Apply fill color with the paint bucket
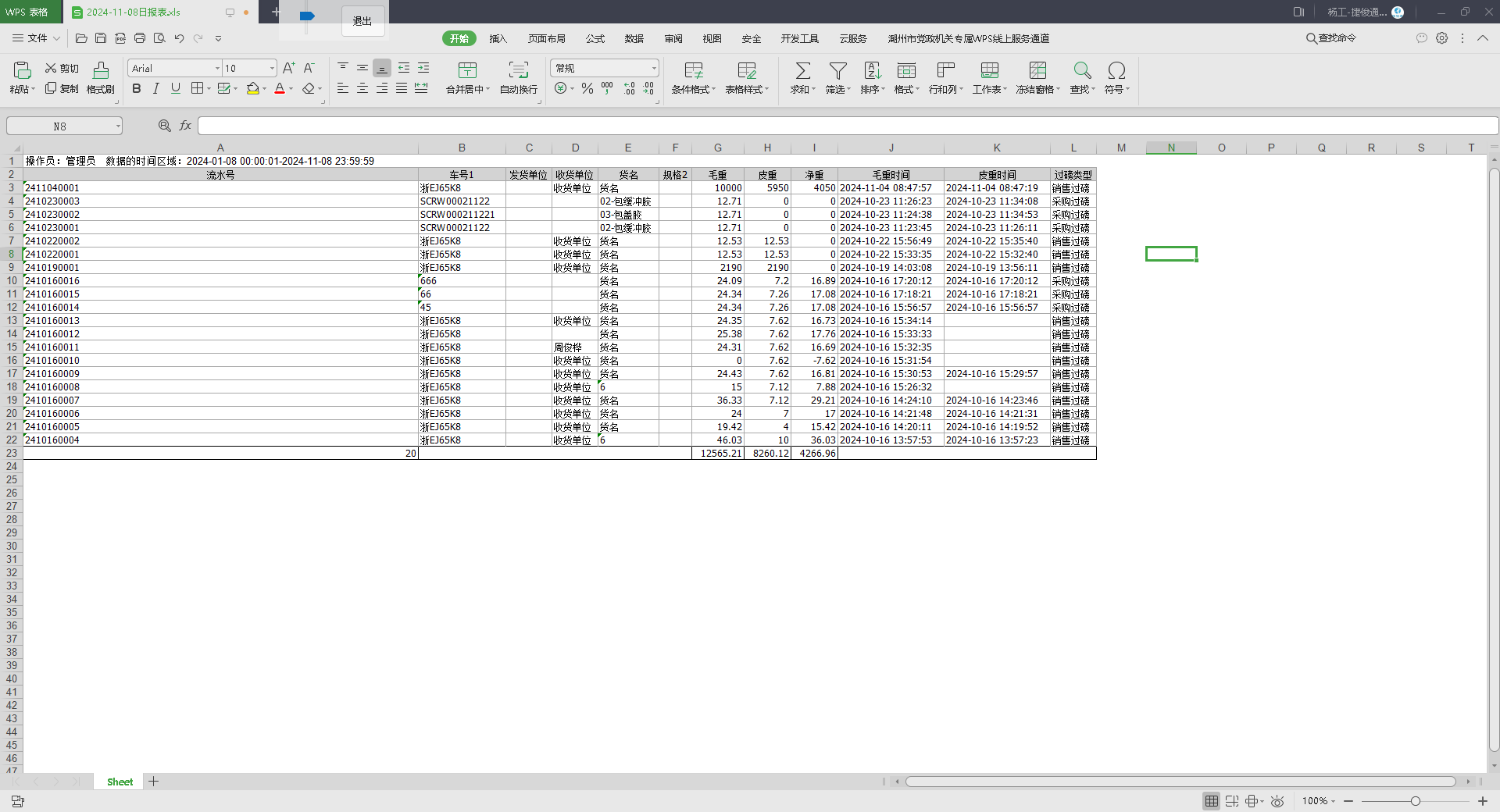The image size is (1500, 812). point(252,89)
